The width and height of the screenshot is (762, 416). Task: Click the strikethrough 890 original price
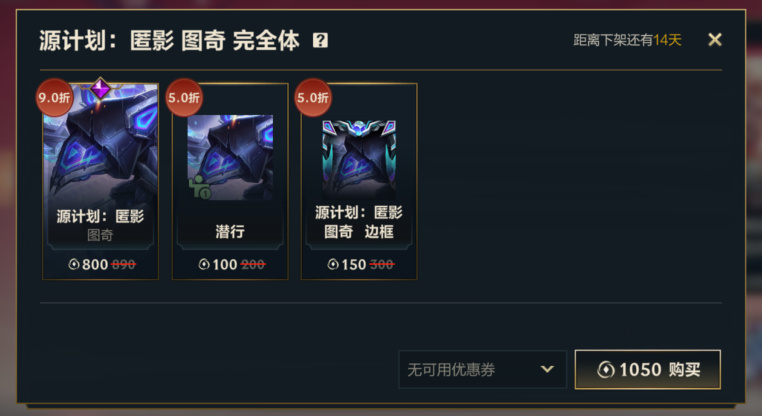point(123,265)
